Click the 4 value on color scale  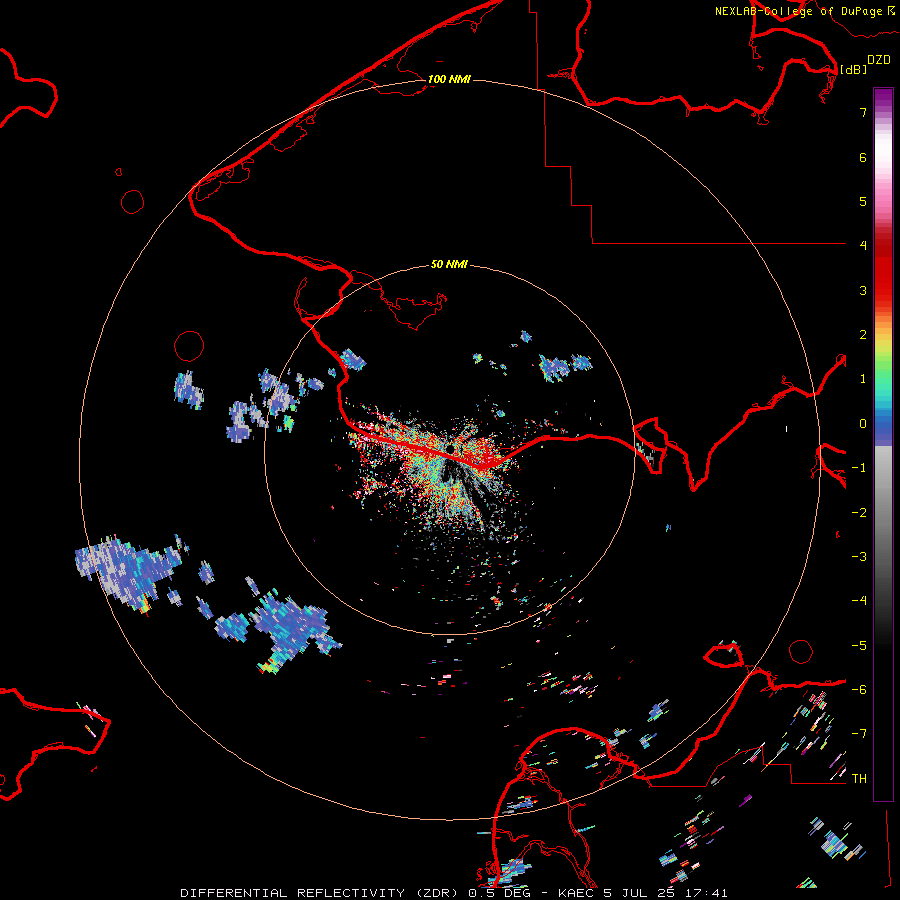[863, 246]
